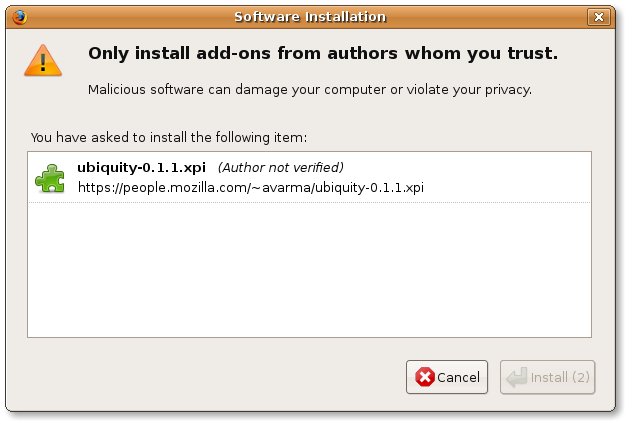Click the word "trust" in the bold heading
This screenshot has height=421, width=625.
pos(529,53)
